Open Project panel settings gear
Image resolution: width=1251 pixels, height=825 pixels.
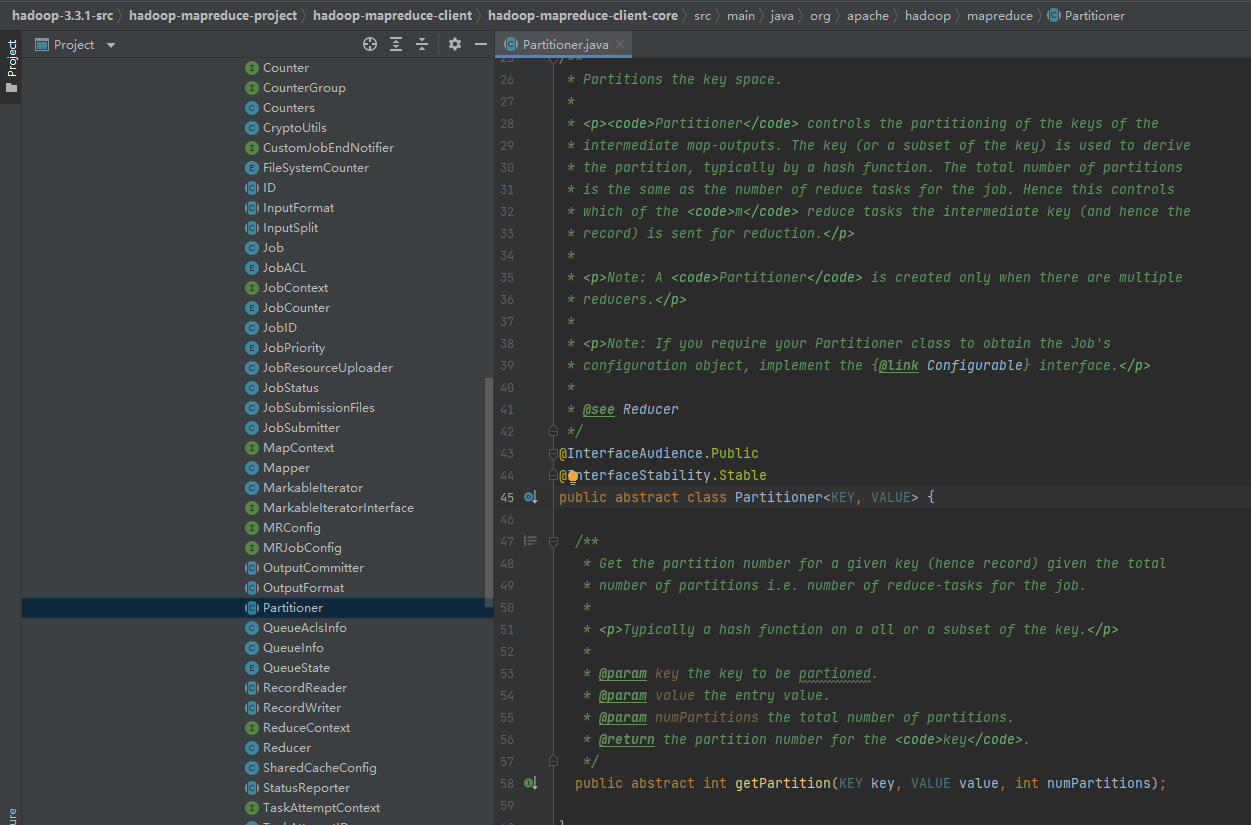(x=455, y=44)
